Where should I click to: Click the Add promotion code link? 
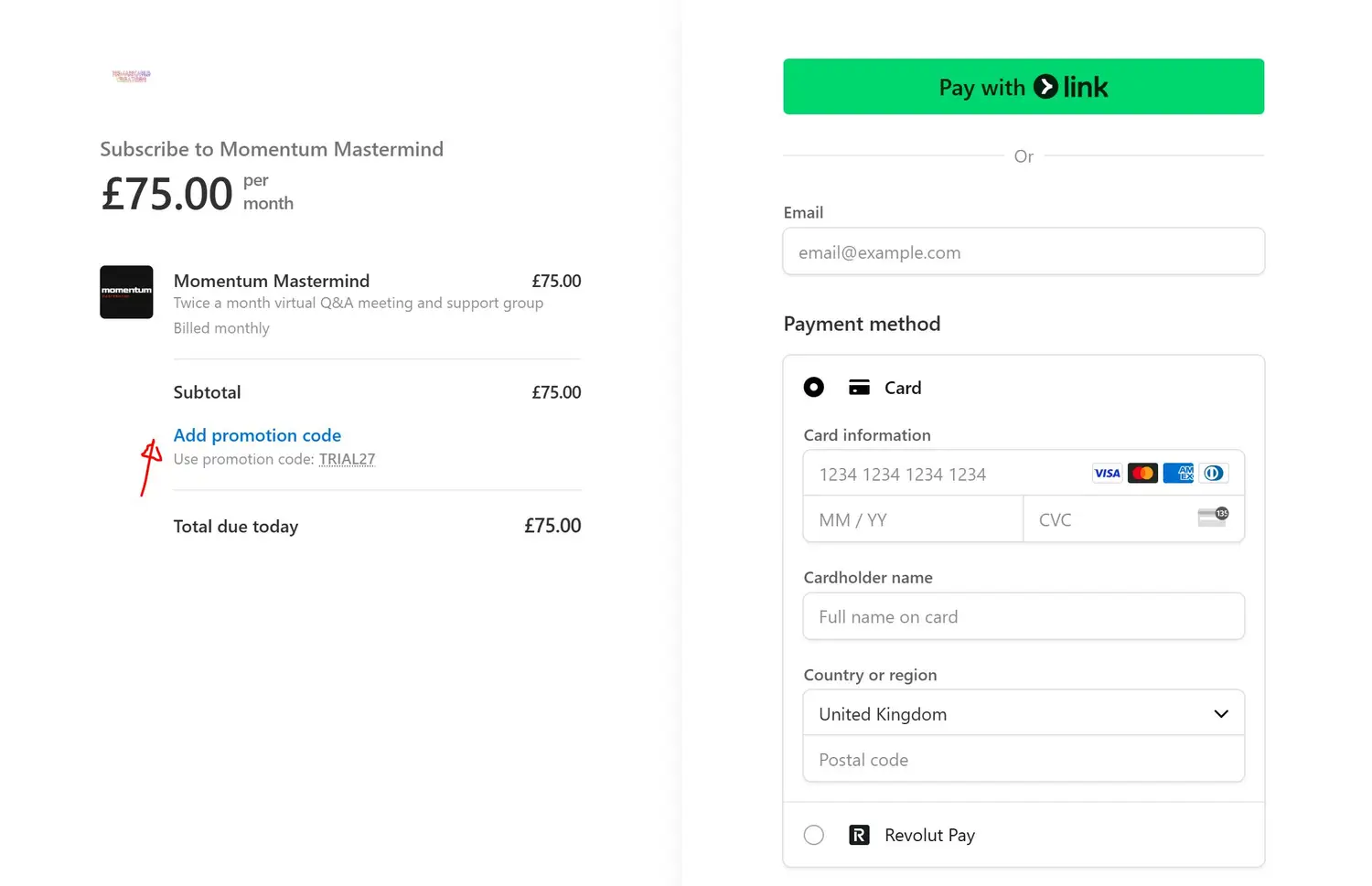pos(257,435)
